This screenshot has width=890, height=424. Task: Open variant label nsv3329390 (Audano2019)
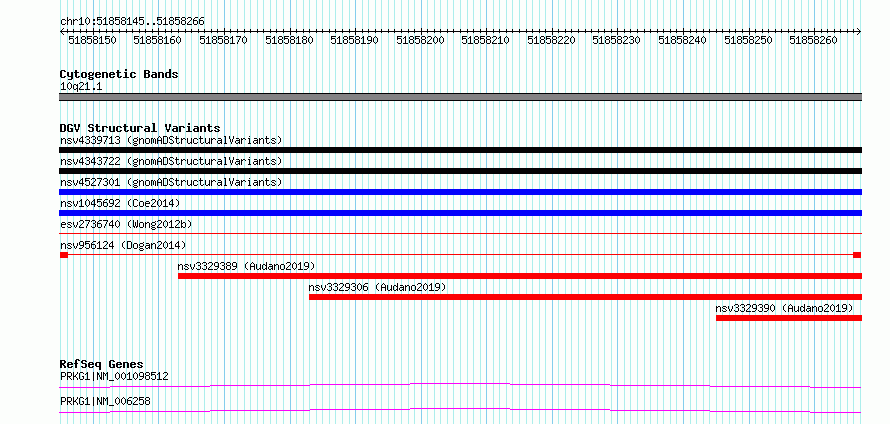(784, 308)
